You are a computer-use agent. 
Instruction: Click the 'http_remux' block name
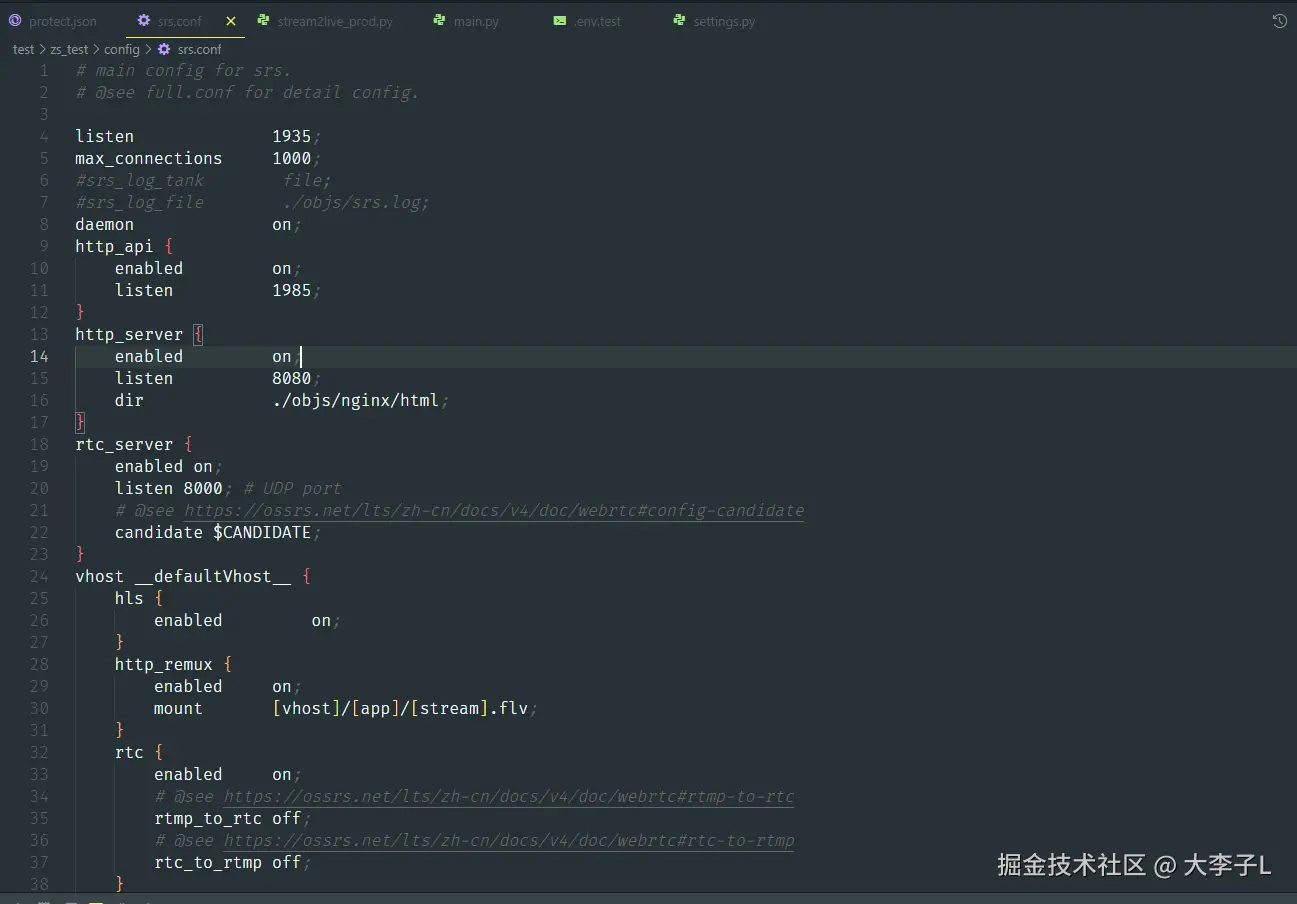click(x=164, y=664)
